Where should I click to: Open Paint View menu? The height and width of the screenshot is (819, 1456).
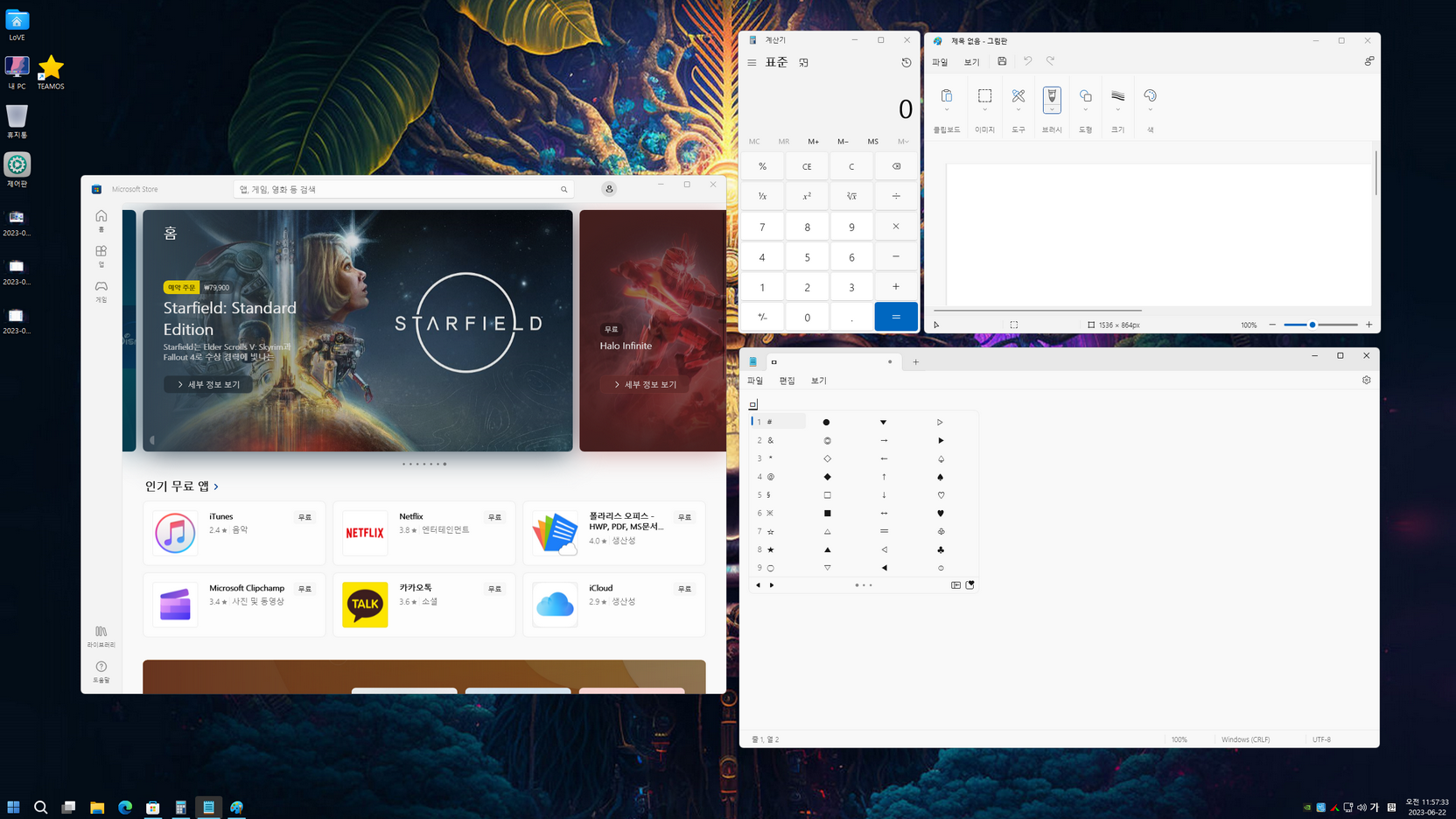[971, 62]
